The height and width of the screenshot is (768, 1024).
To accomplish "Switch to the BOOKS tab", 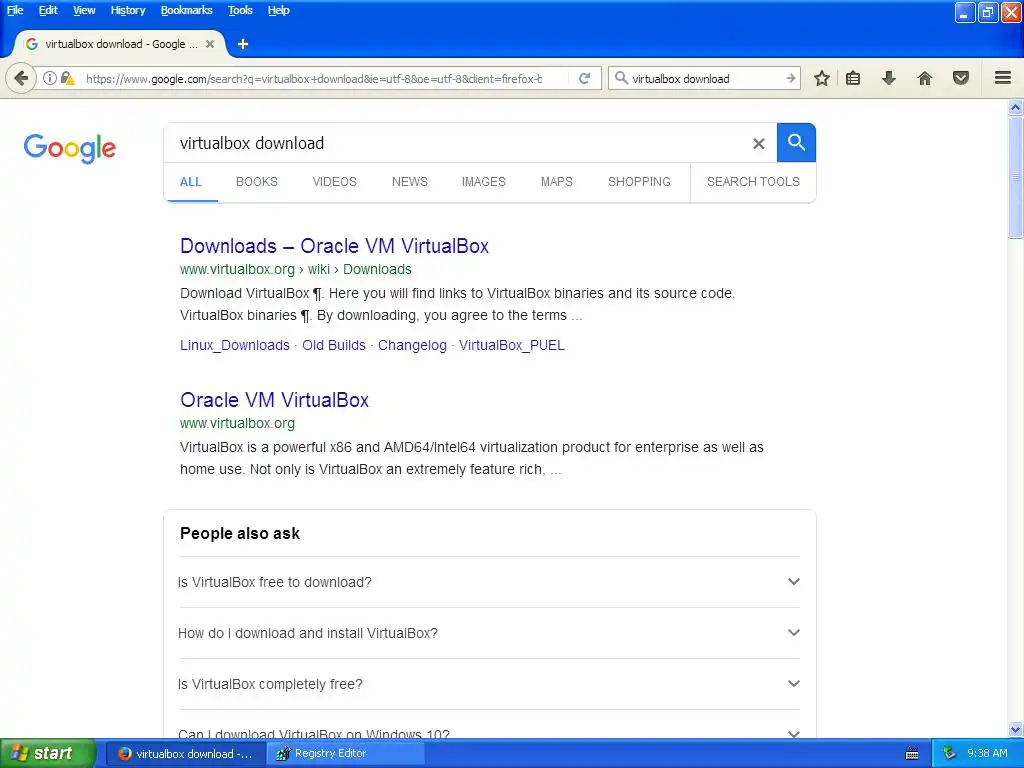I will [x=257, y=182].
